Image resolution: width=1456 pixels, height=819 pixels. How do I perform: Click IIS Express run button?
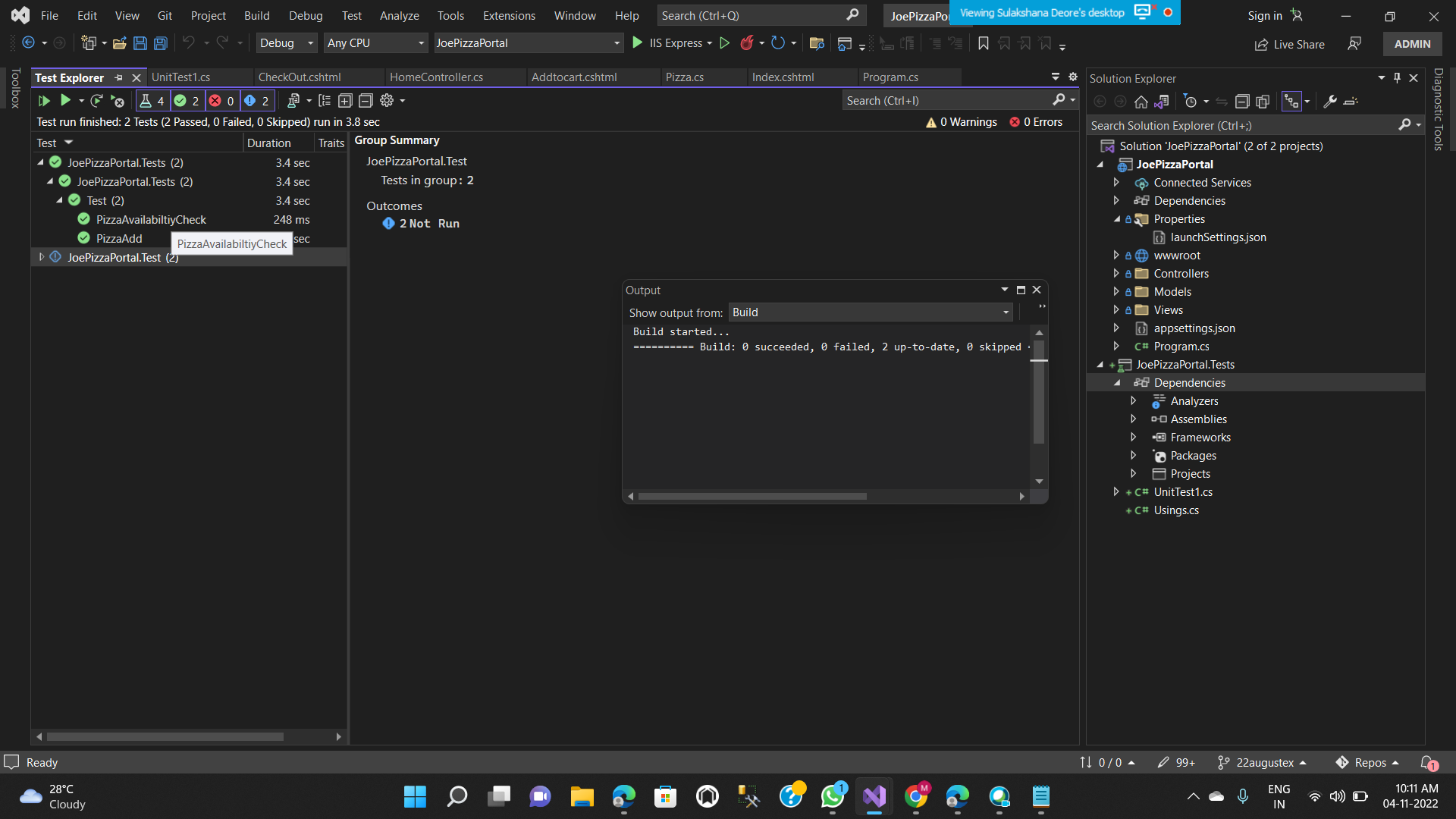(x=667, y=43)
